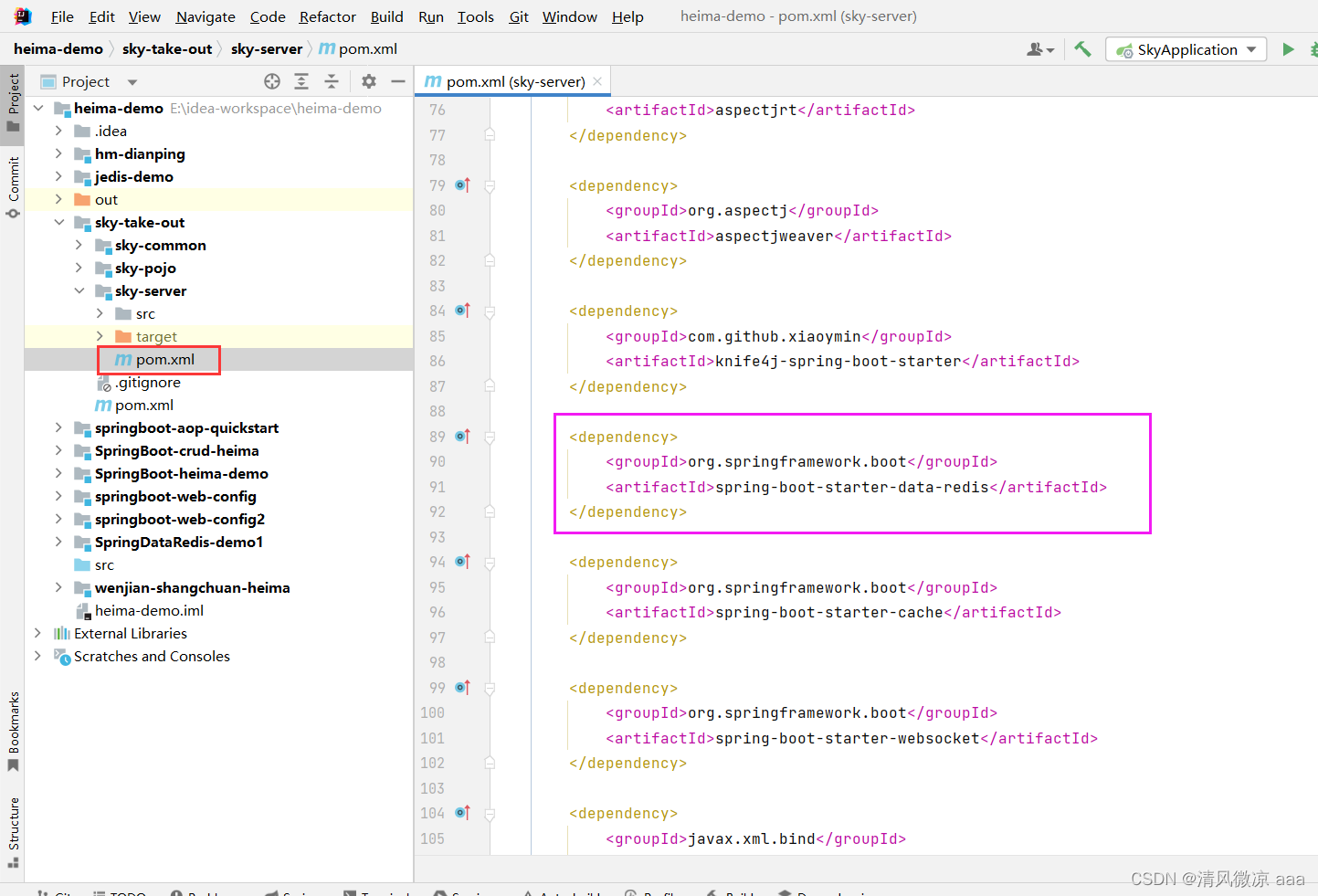Click gutter icon at line 94
This screenshot has height=896, width=1318.
point(463,562)
